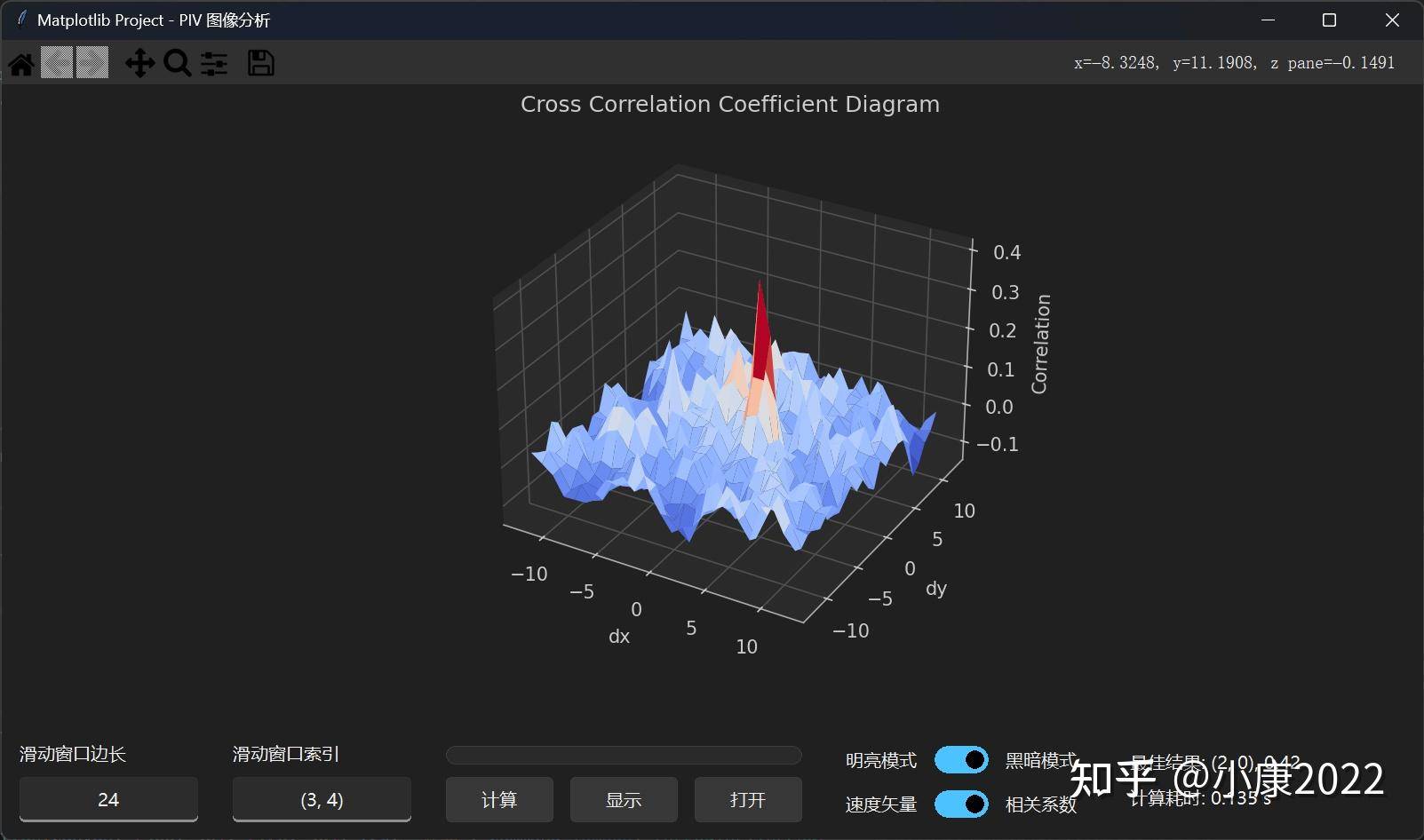Maximize the PIV analysis window
Screen dimensions: 1424x840
click(1329, 20)
